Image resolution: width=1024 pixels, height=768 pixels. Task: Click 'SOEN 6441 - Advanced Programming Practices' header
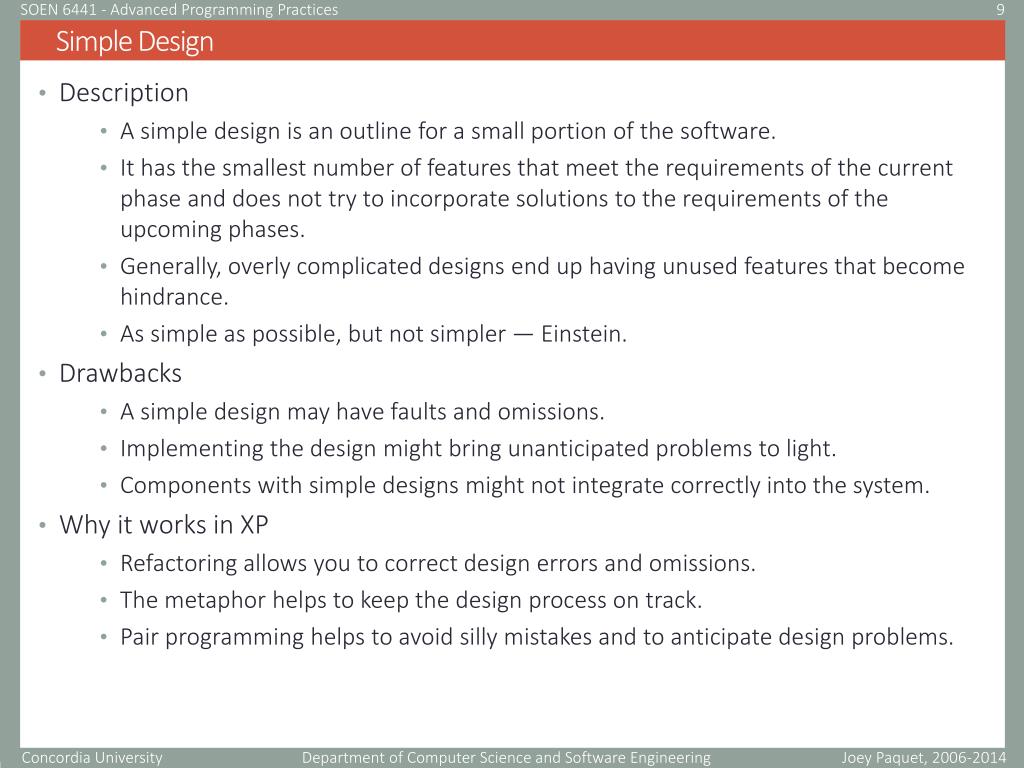[x=179, y=10]
